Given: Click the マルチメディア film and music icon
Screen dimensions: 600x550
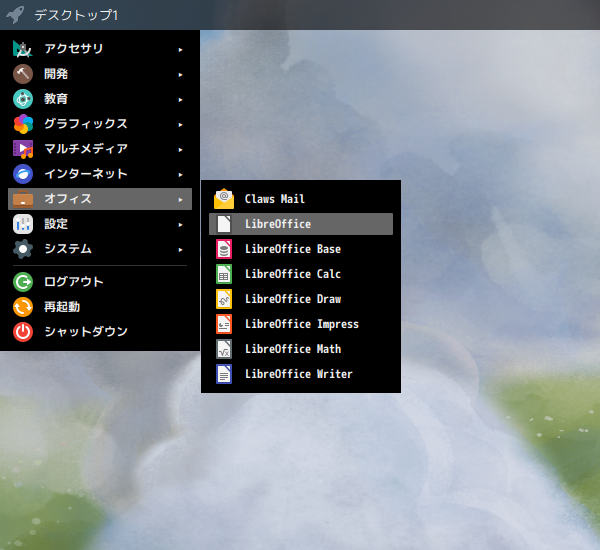Looking at the screenshot, I should point(23,149).
